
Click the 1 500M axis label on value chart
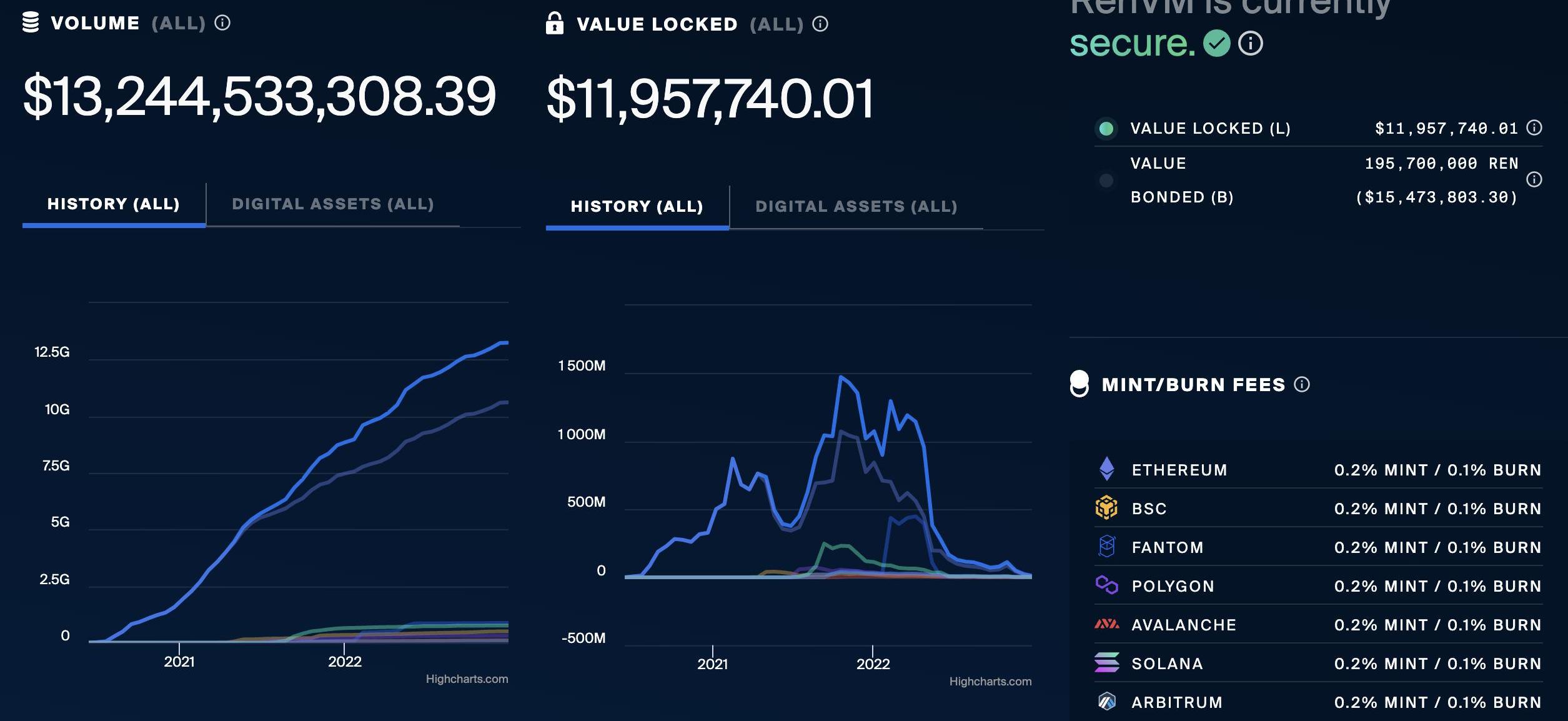(582, 366)
